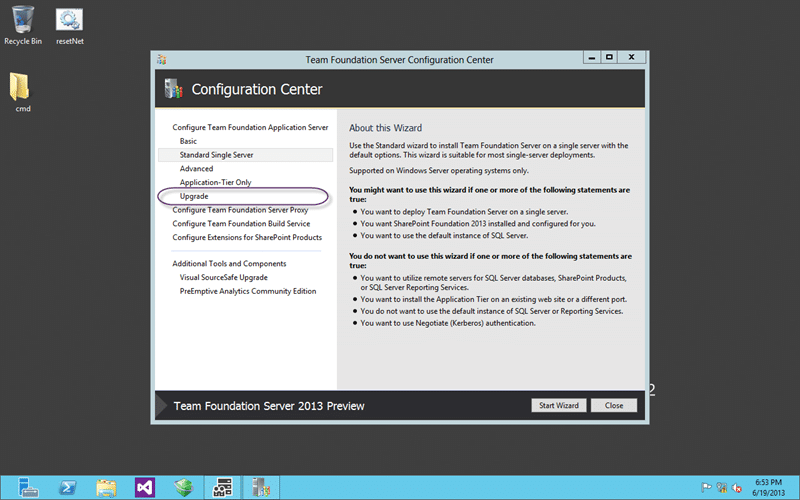This screenshot has width=800, height=500.
Task: Open Server Manager from the taskbar
Action: click(x=28, y=487)
